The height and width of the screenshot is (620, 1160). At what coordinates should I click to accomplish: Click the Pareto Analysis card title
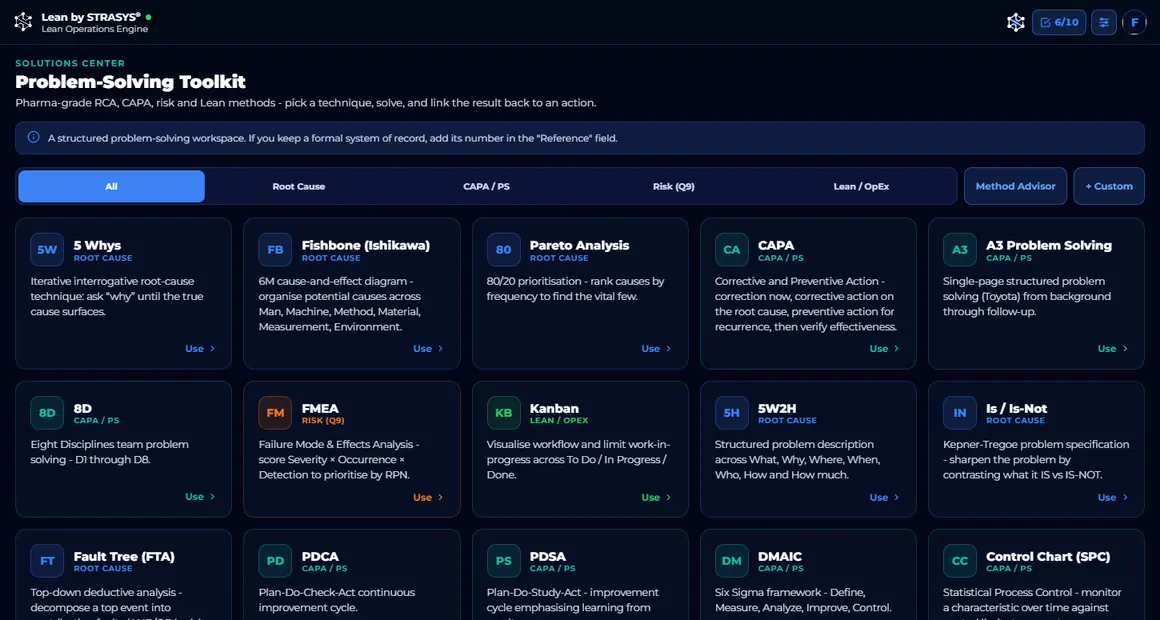pos(579,245)
